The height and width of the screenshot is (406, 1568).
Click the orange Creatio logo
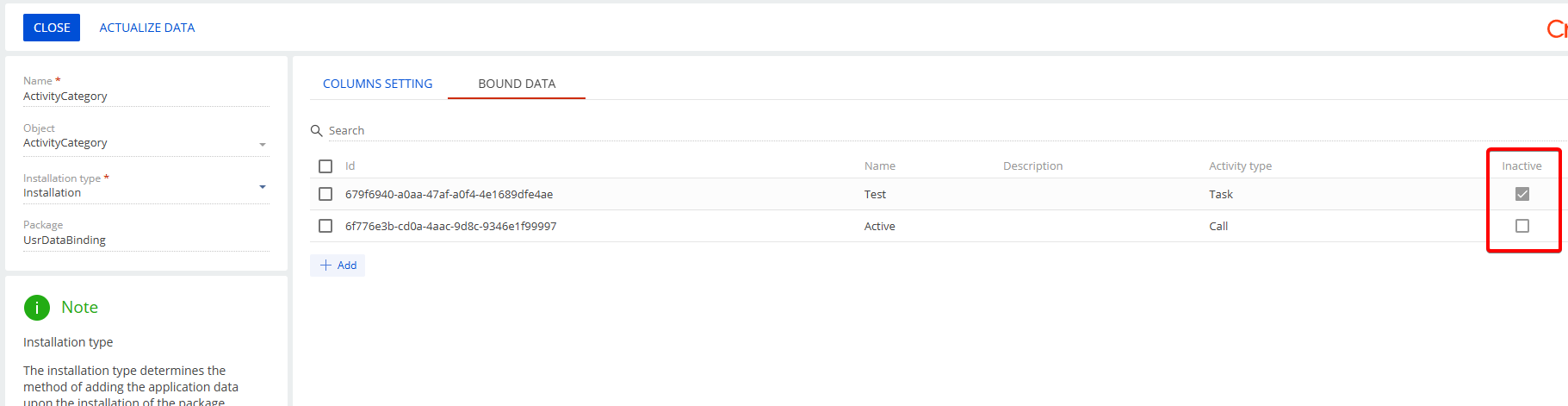tap(1557, 28)
